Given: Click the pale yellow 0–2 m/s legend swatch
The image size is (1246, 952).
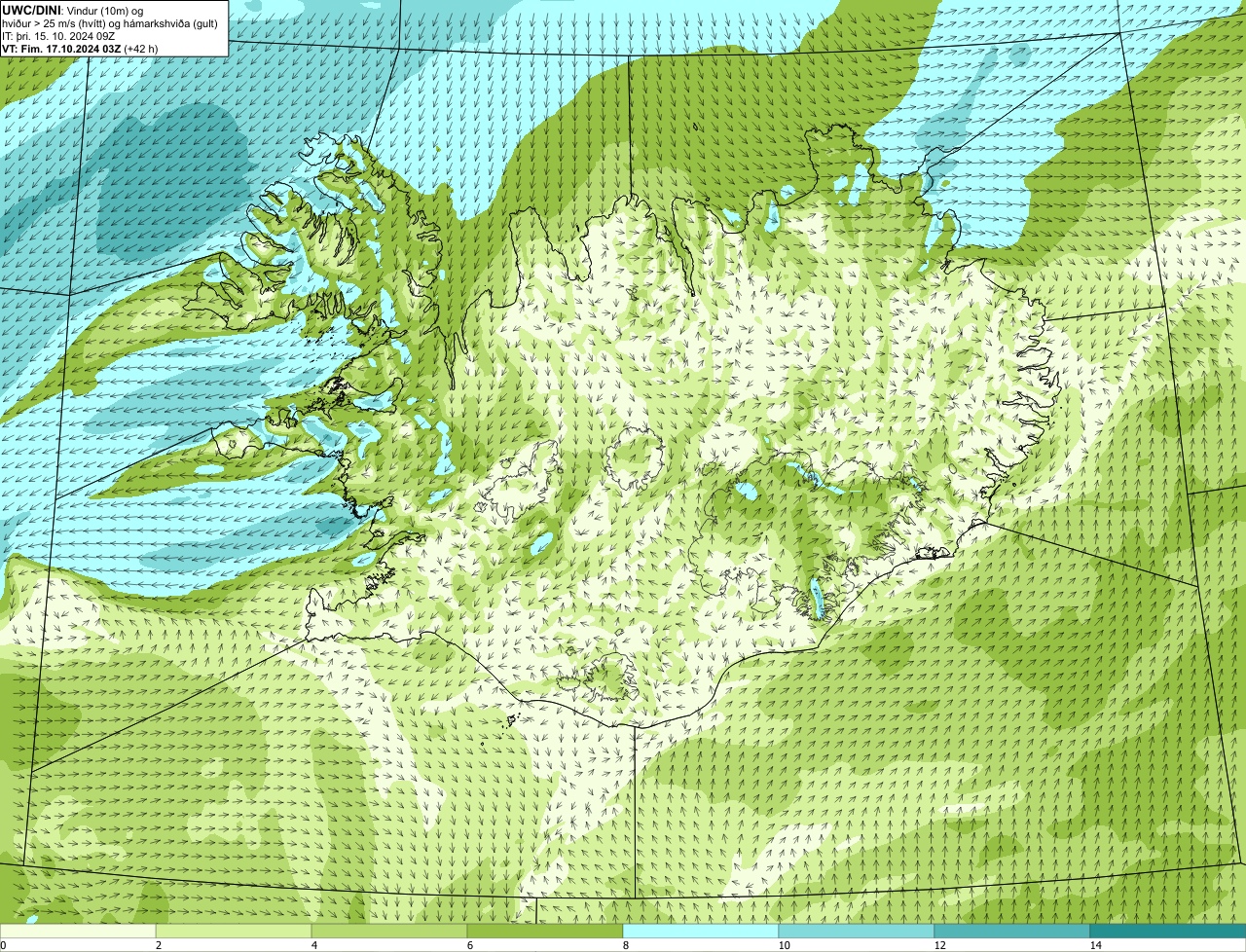Looking at the screenshot, I should (78, 931).
